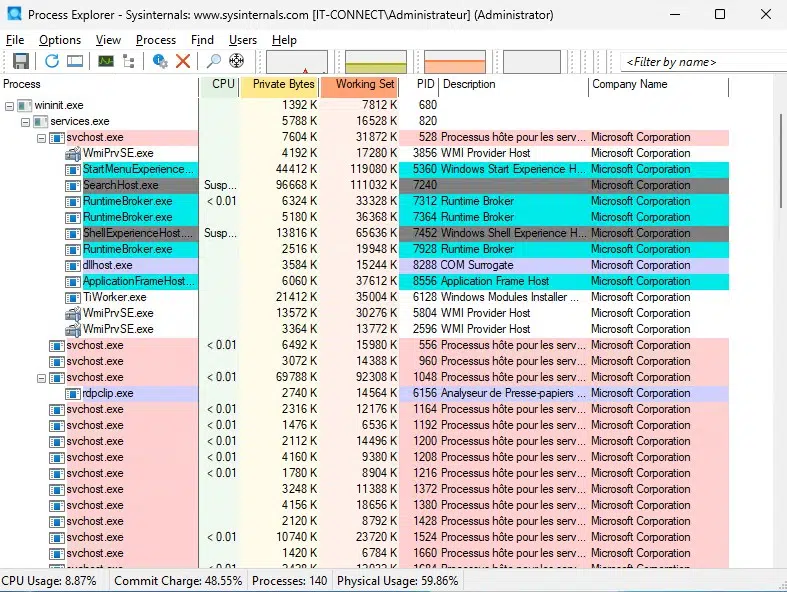Collapse the services.exe branch

[26, 121]
